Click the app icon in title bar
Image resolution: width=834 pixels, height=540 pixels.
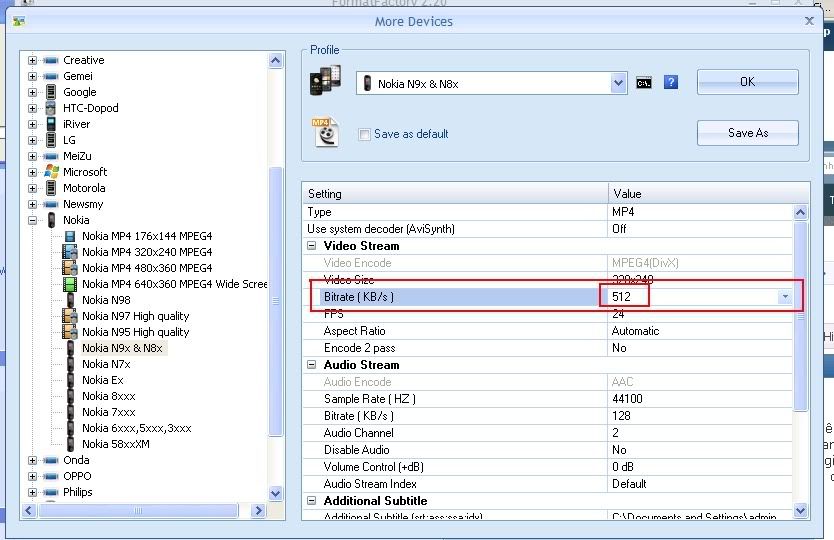click(x=19, y=21)
